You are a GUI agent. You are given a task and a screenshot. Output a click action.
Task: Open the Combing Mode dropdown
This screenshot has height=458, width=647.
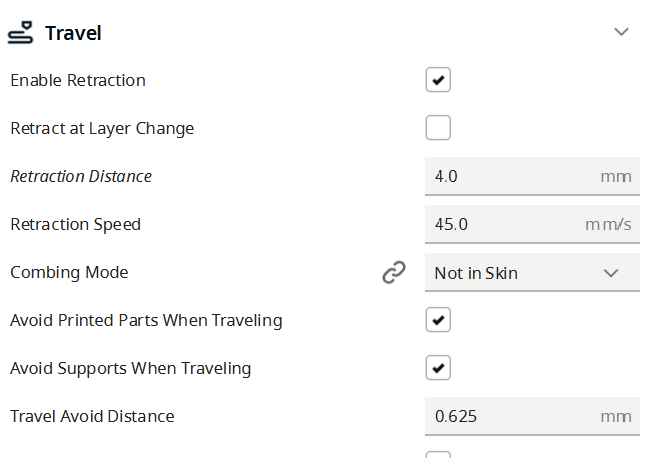tap(531, 272)
